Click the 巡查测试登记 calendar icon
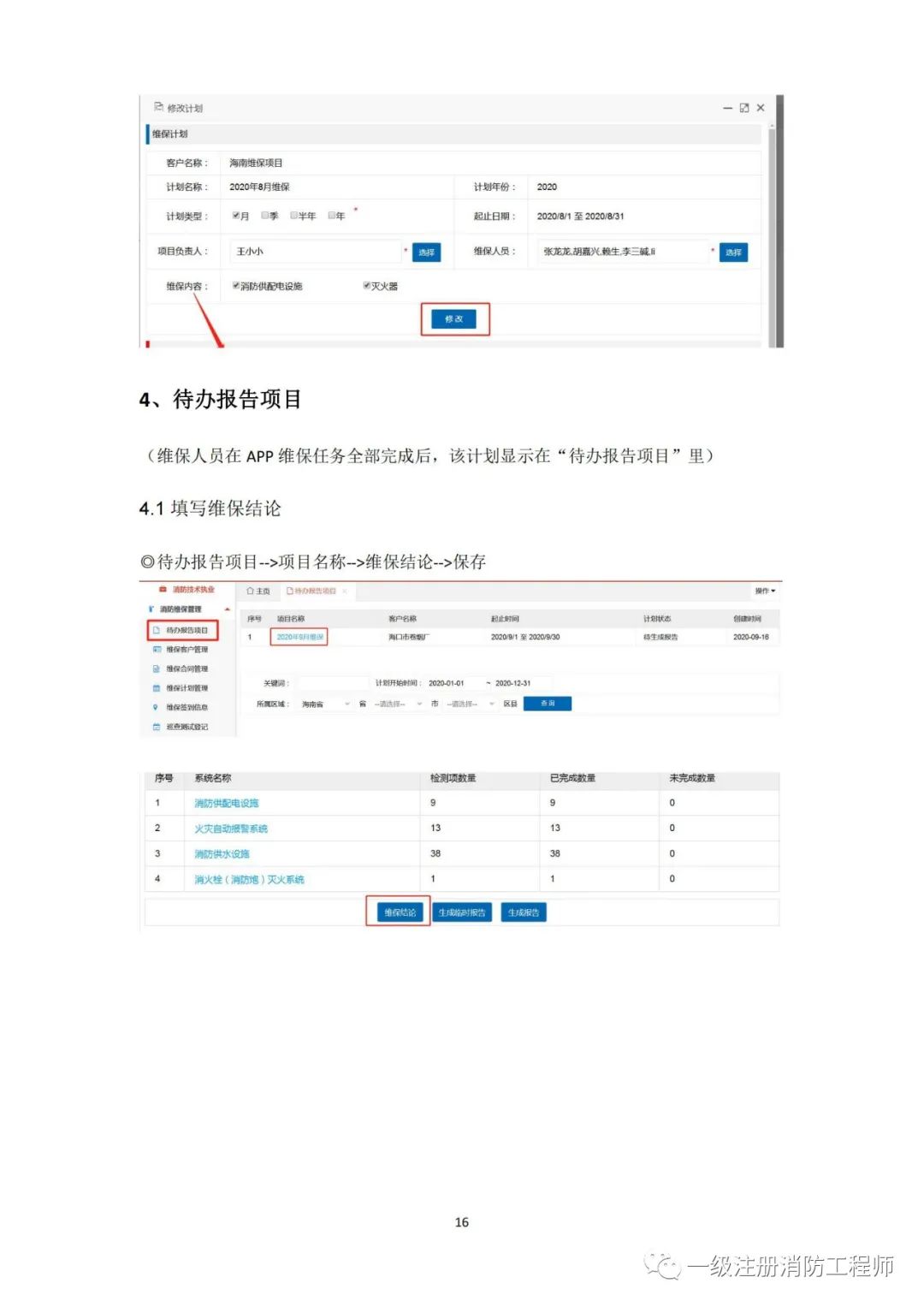924x1307 pixels. 156,727
